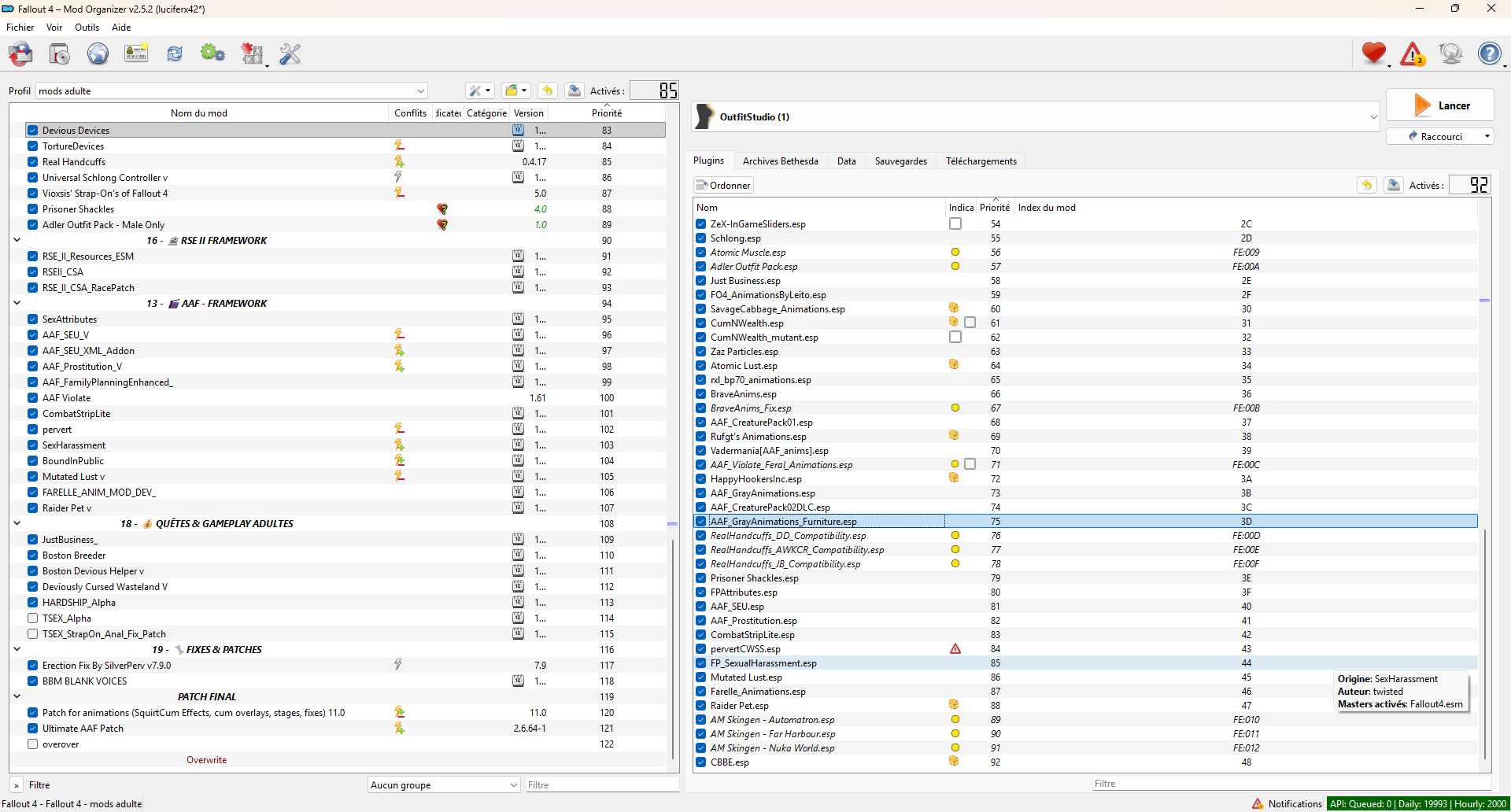Open the Raccourci dropdown arrow
This screenshot has height=812, width=1511.
click(1487, 136)
